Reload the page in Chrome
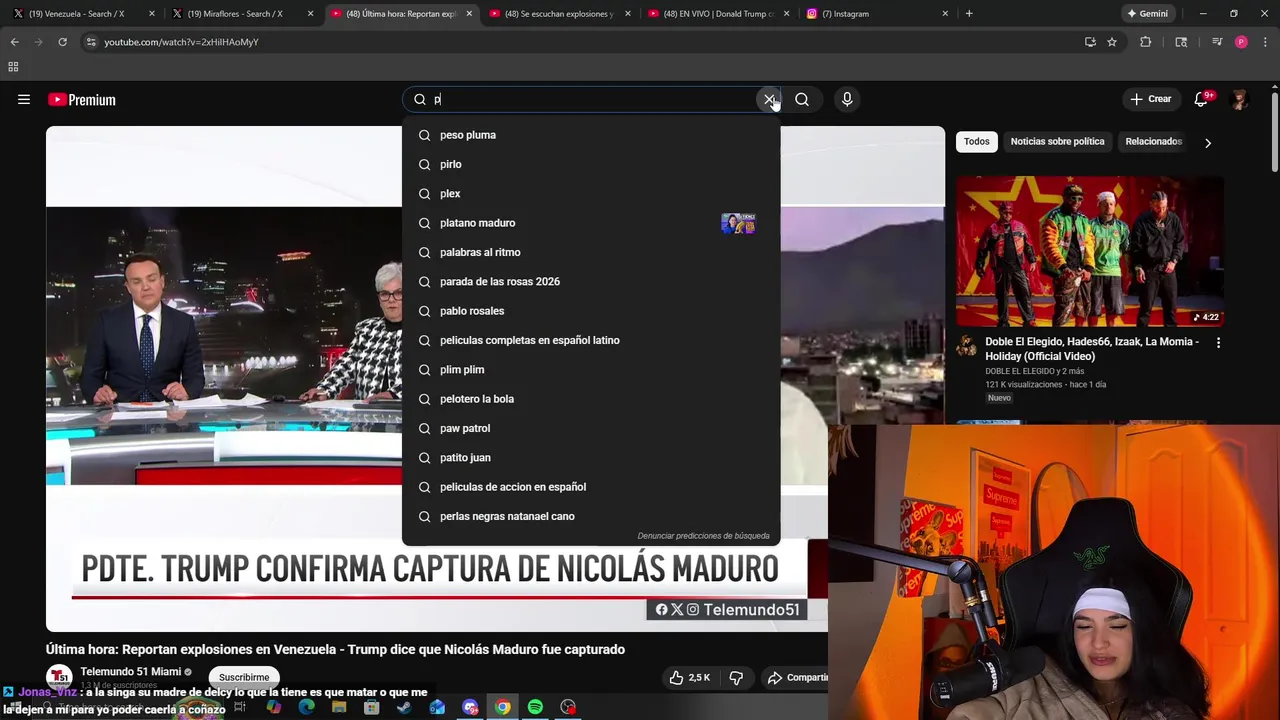The width and height of the screenshot is (1280, 720). (62, 42)
